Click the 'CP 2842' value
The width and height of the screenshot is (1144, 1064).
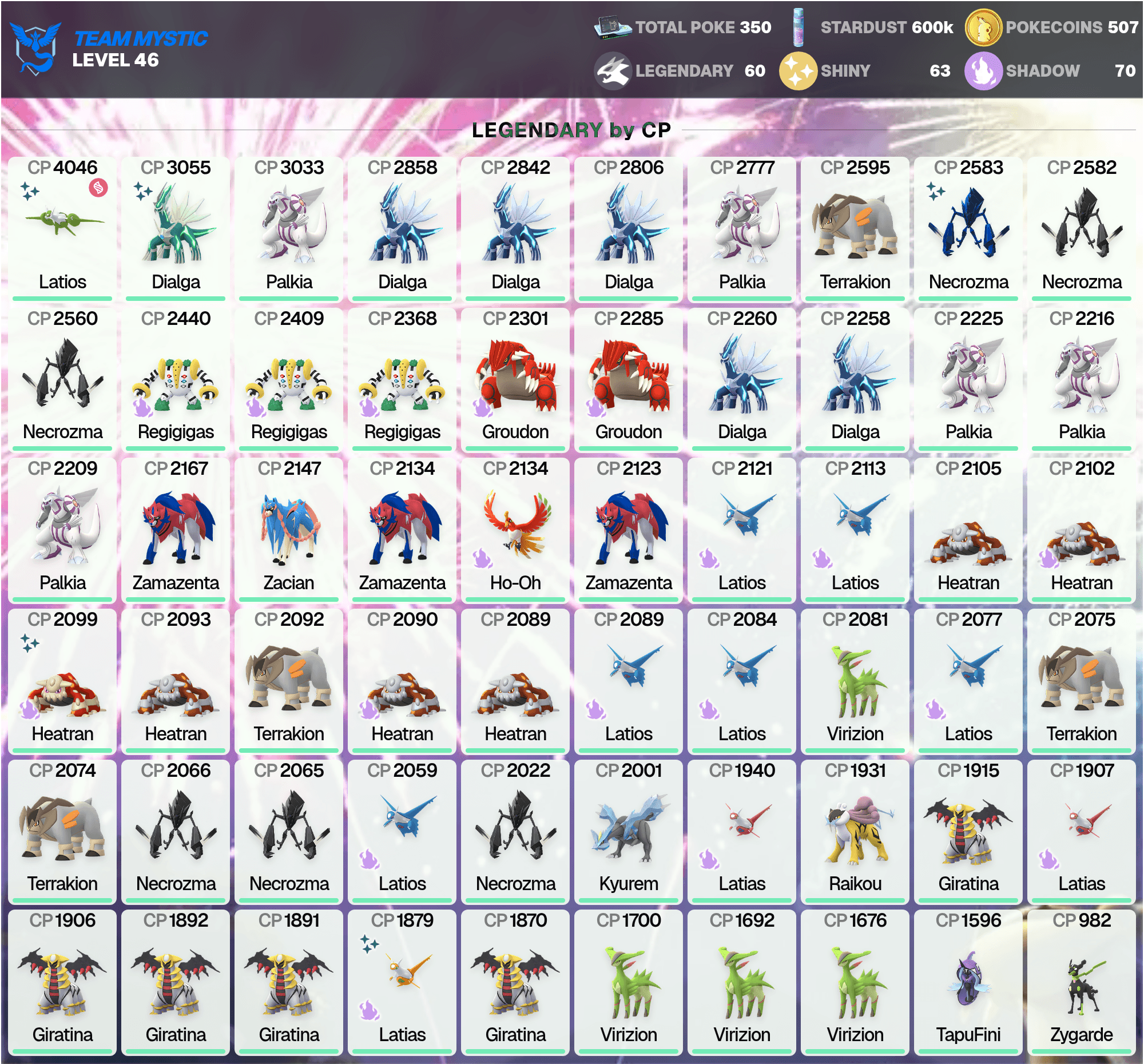coord(515,168)
